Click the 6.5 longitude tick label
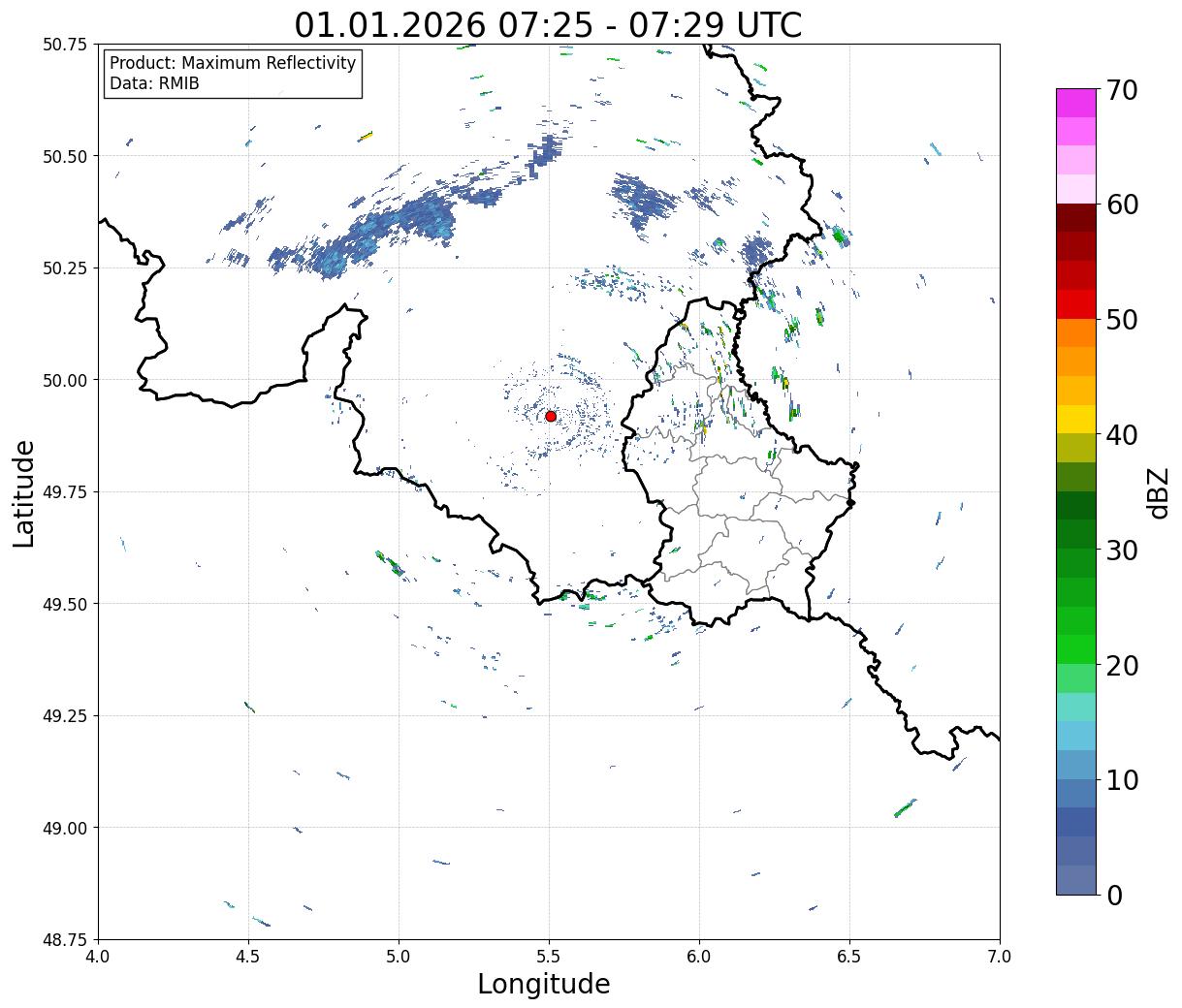The image size is (1182, 1008). 849,957
